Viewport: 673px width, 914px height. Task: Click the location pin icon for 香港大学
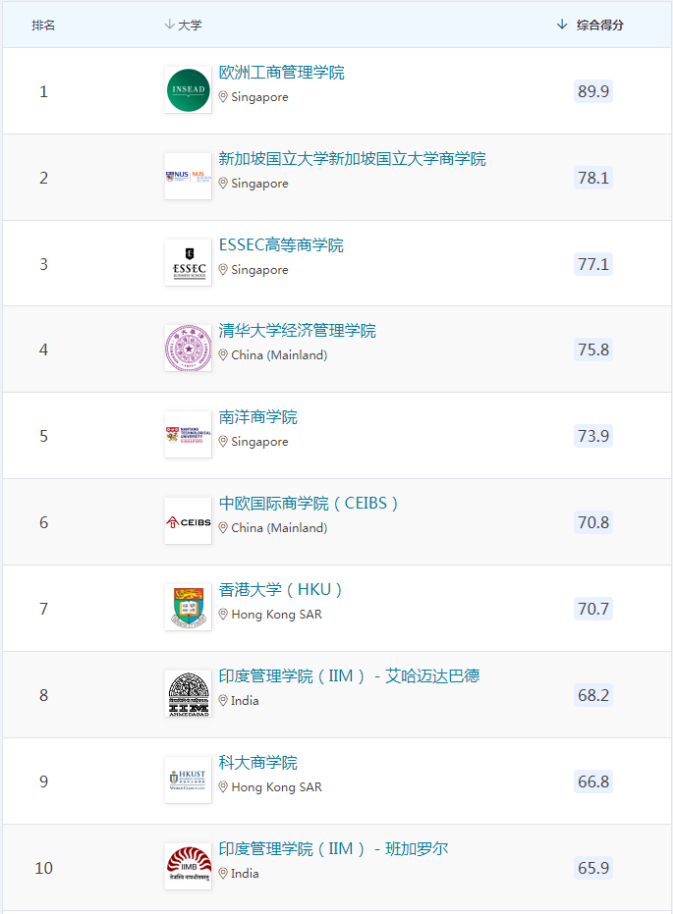pos(223,614)
